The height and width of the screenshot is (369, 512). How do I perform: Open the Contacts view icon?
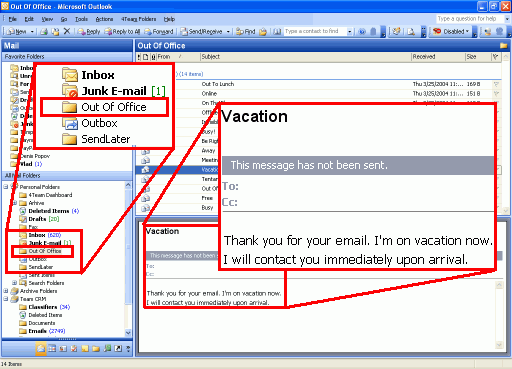coord(63,349)
